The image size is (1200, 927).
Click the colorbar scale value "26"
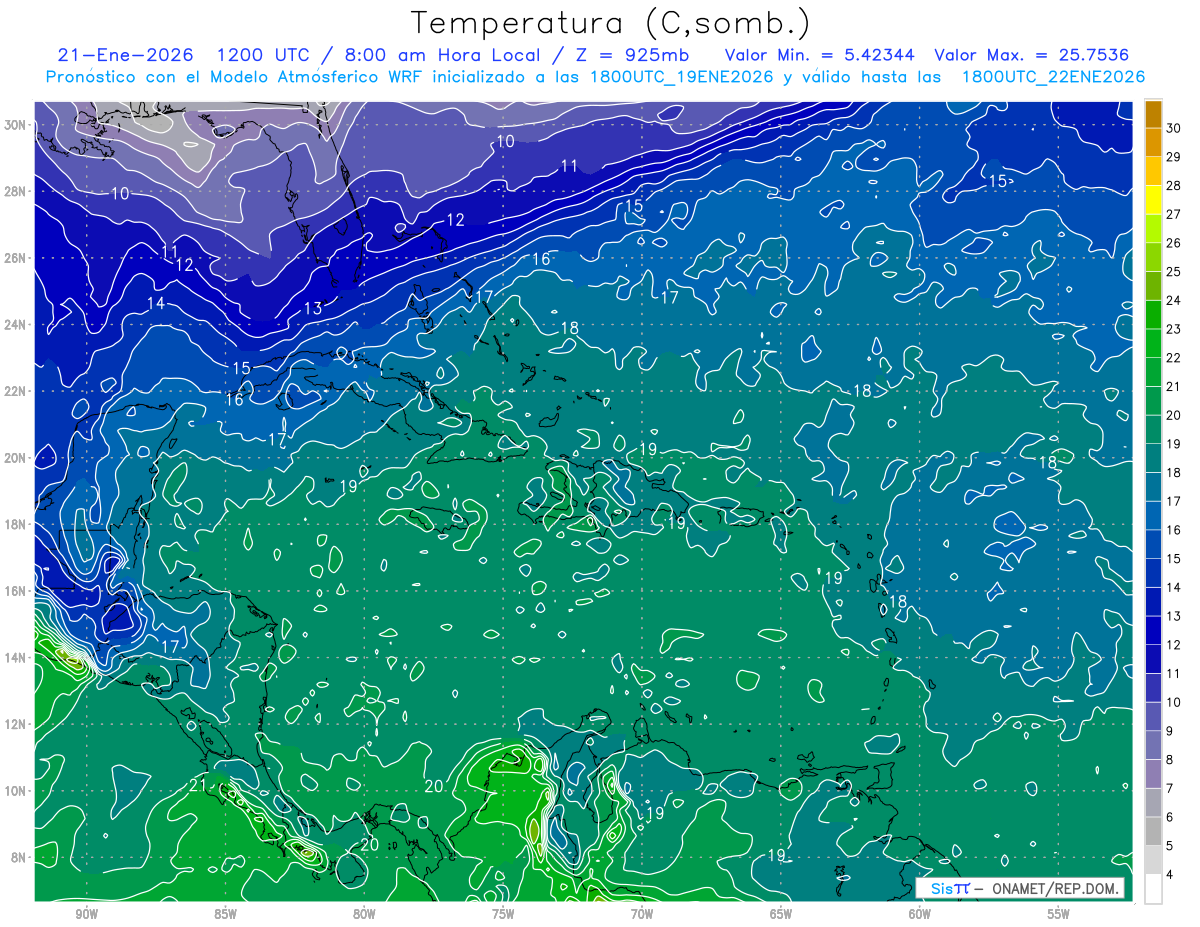(x=1174, y=242)
